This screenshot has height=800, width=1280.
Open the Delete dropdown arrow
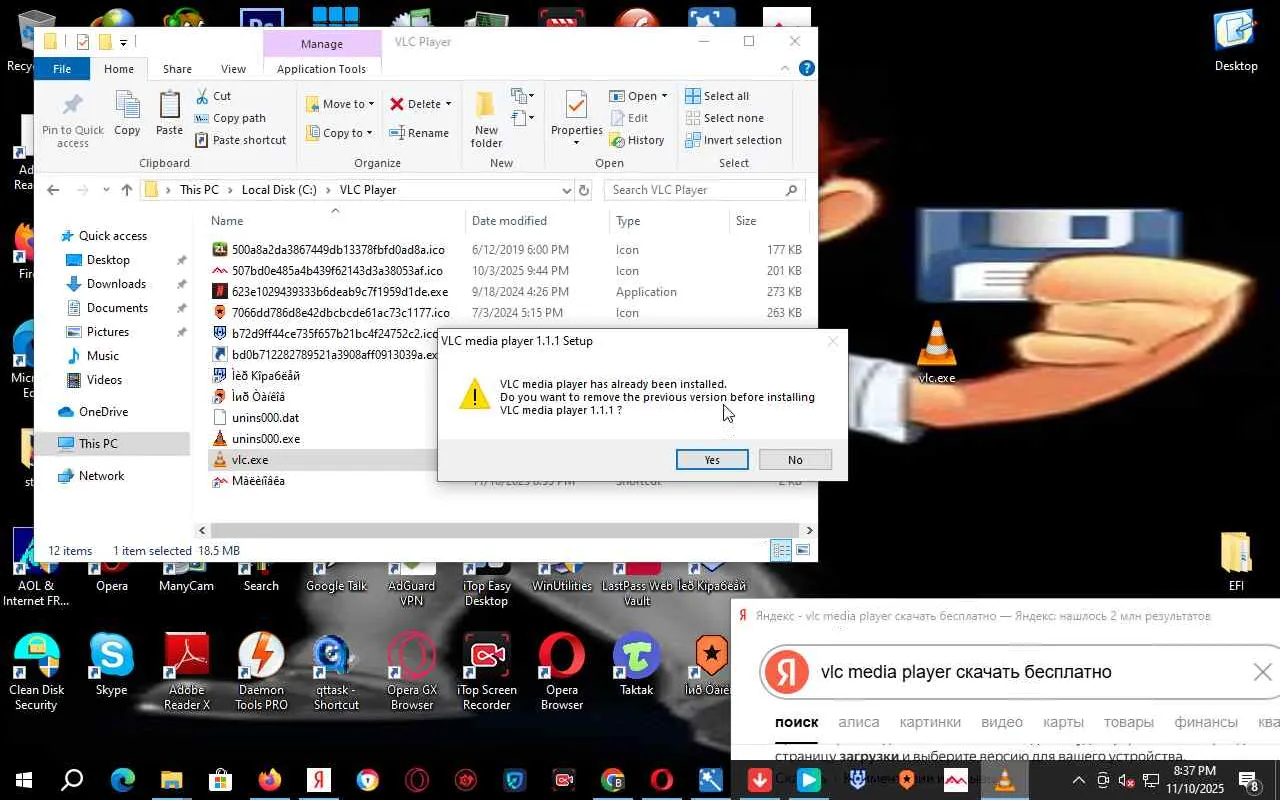click(448, 104)
